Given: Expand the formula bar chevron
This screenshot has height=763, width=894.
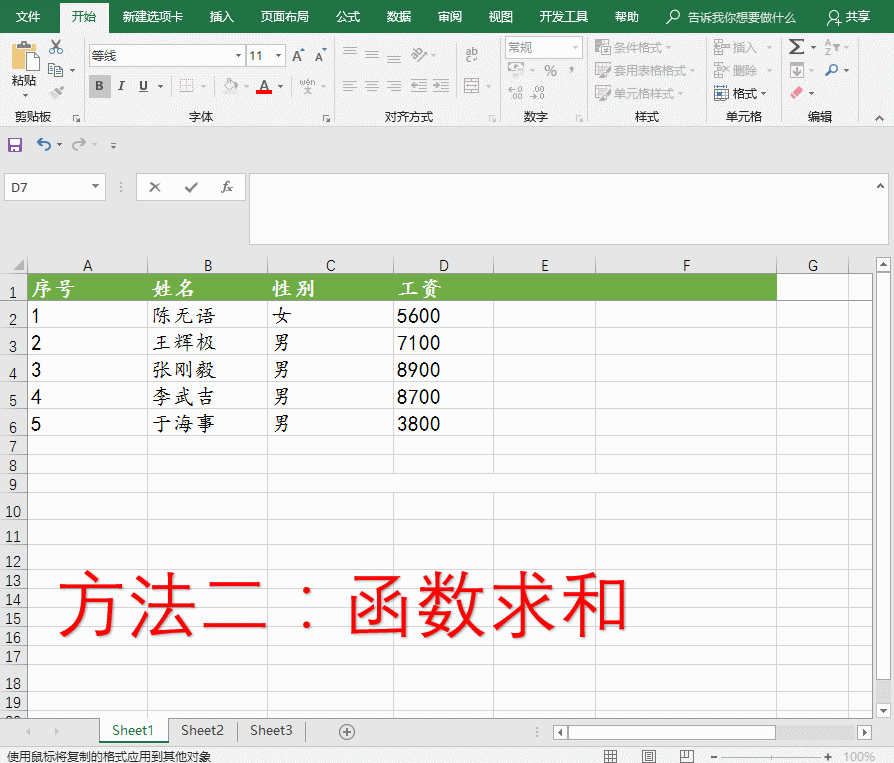Looking at the screenshot, I should pos(880,186).
